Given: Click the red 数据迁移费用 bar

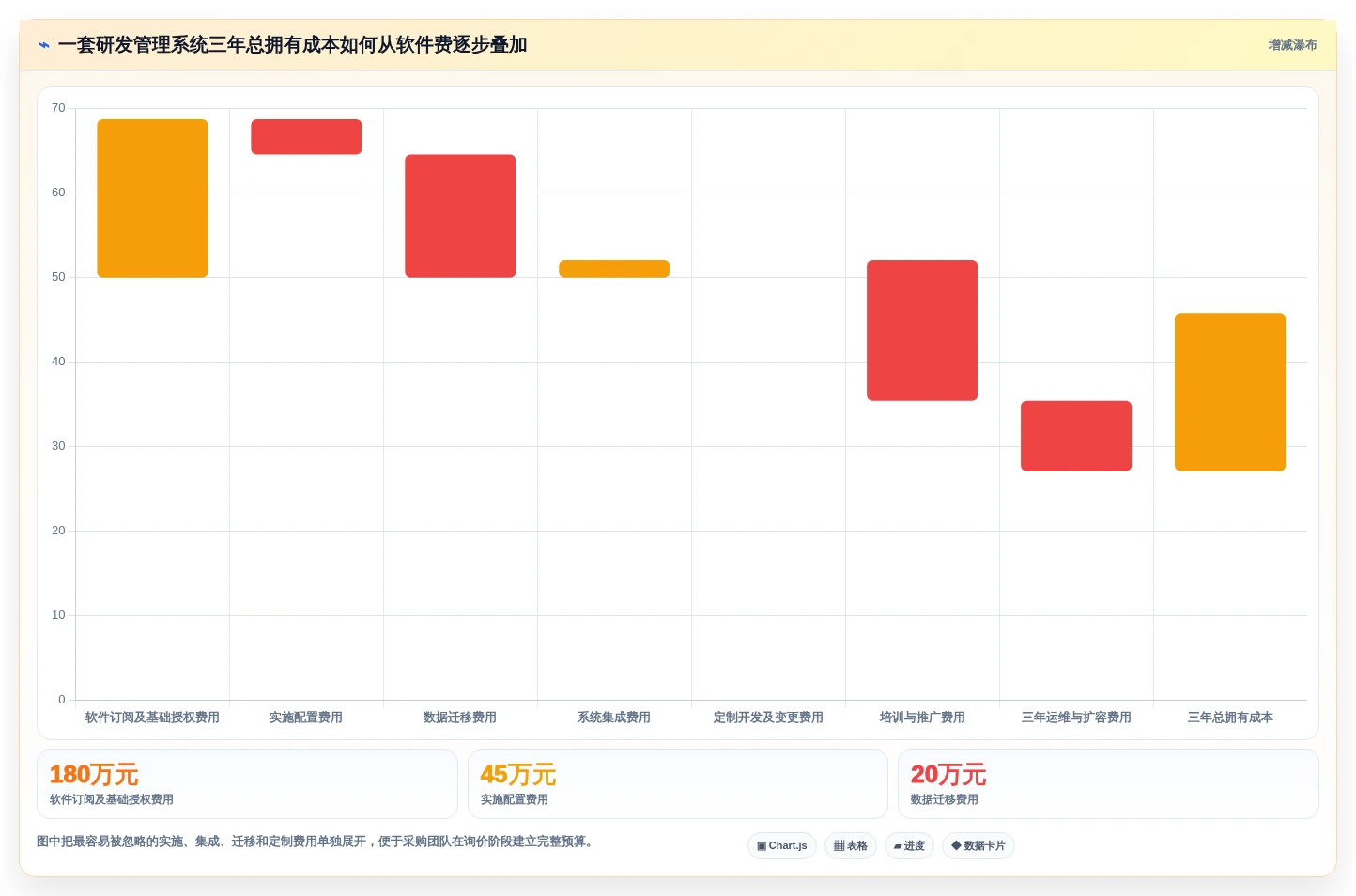Looking at the screenshot, I should point(460,216).
